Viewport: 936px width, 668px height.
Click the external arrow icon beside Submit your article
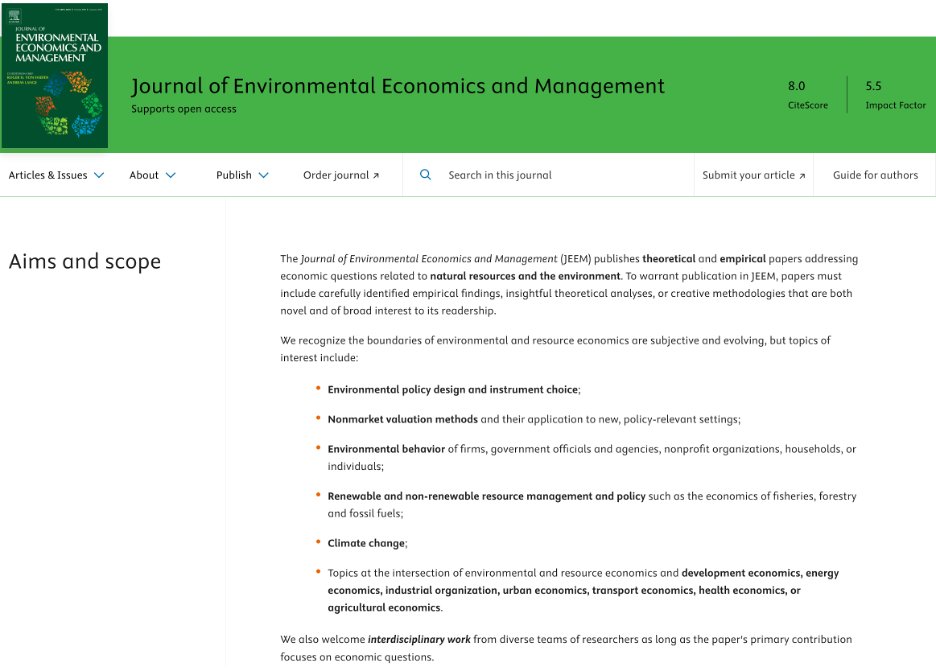point(802,176)
